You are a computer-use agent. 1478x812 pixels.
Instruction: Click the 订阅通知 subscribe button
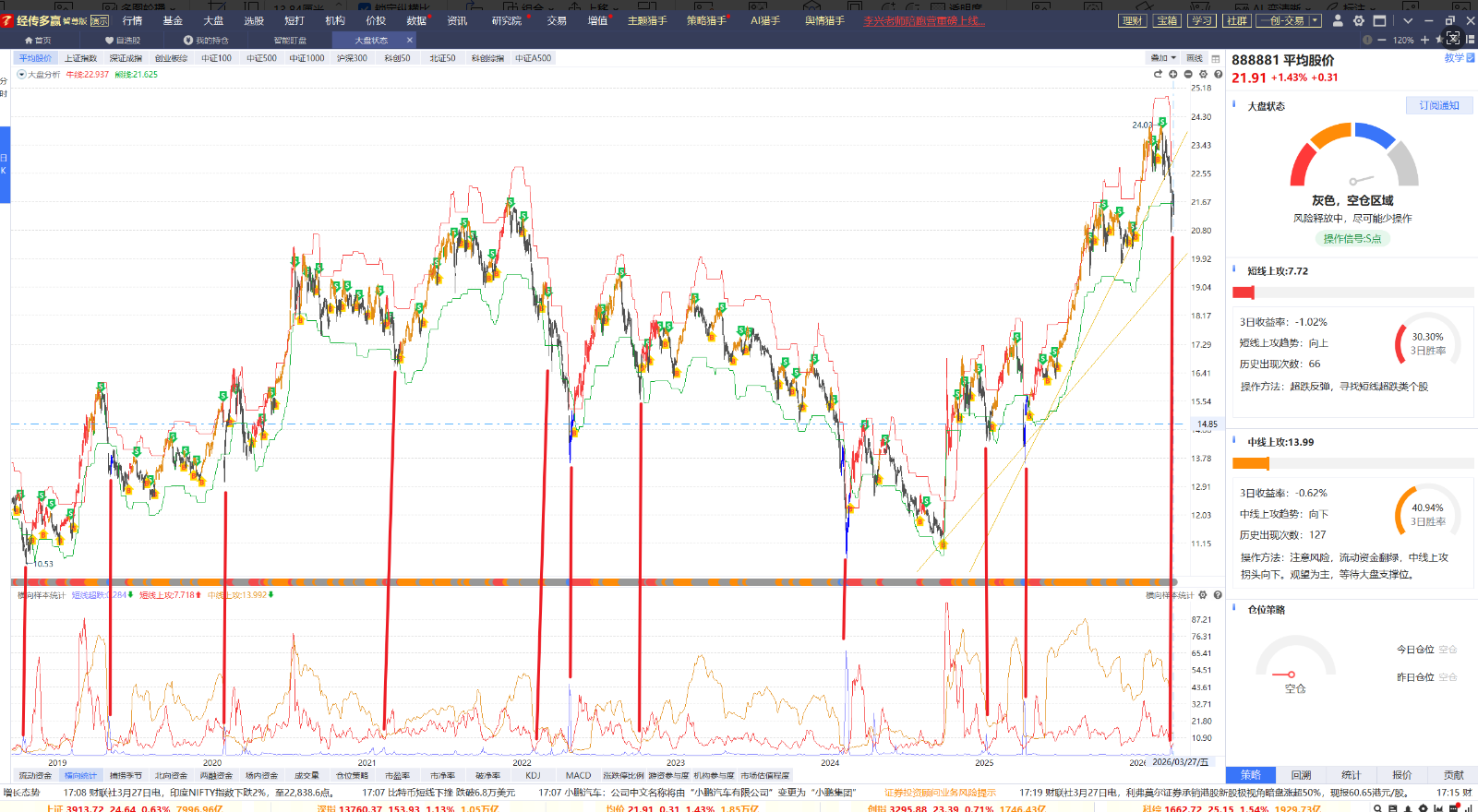click(x=1439, y=105)
